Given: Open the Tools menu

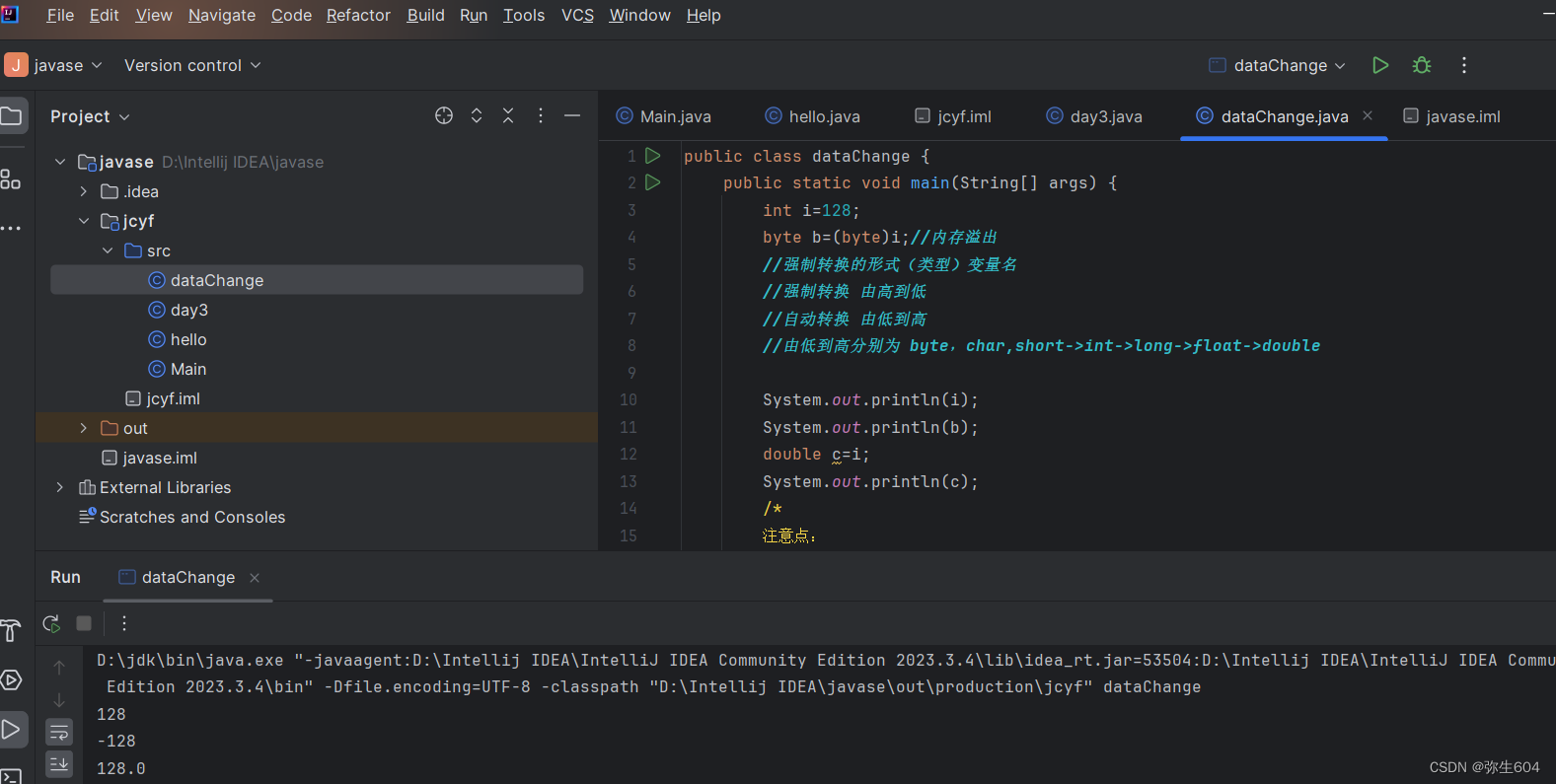Looking at the screenshot, I should pos(524,15).
